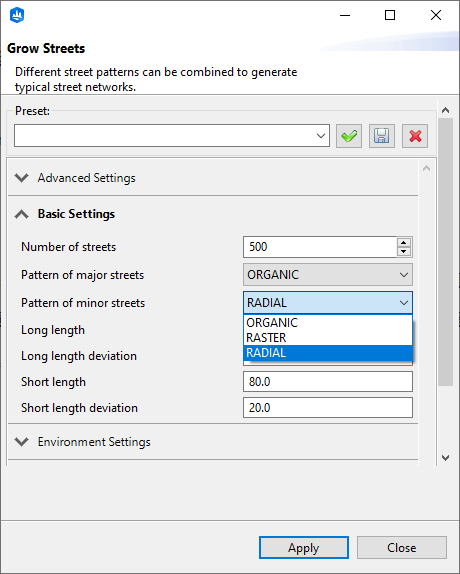Increase Number of streets with up arrow
Viewport: 460px width, 574px height.
coord(404,243)
